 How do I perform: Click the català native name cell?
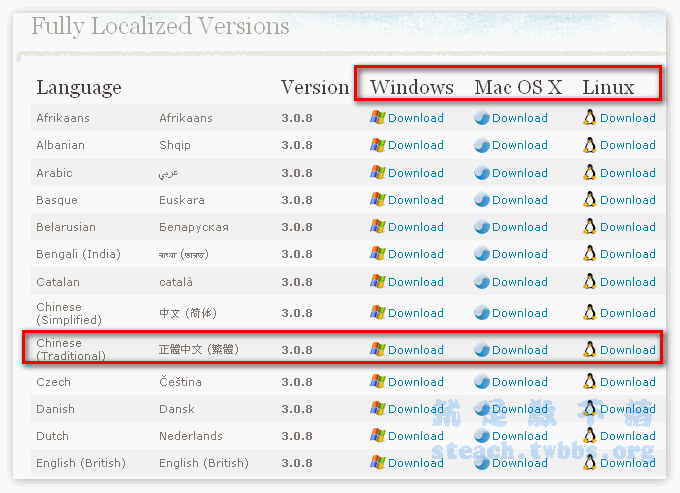pyautogui.click(x=176, y=282)
